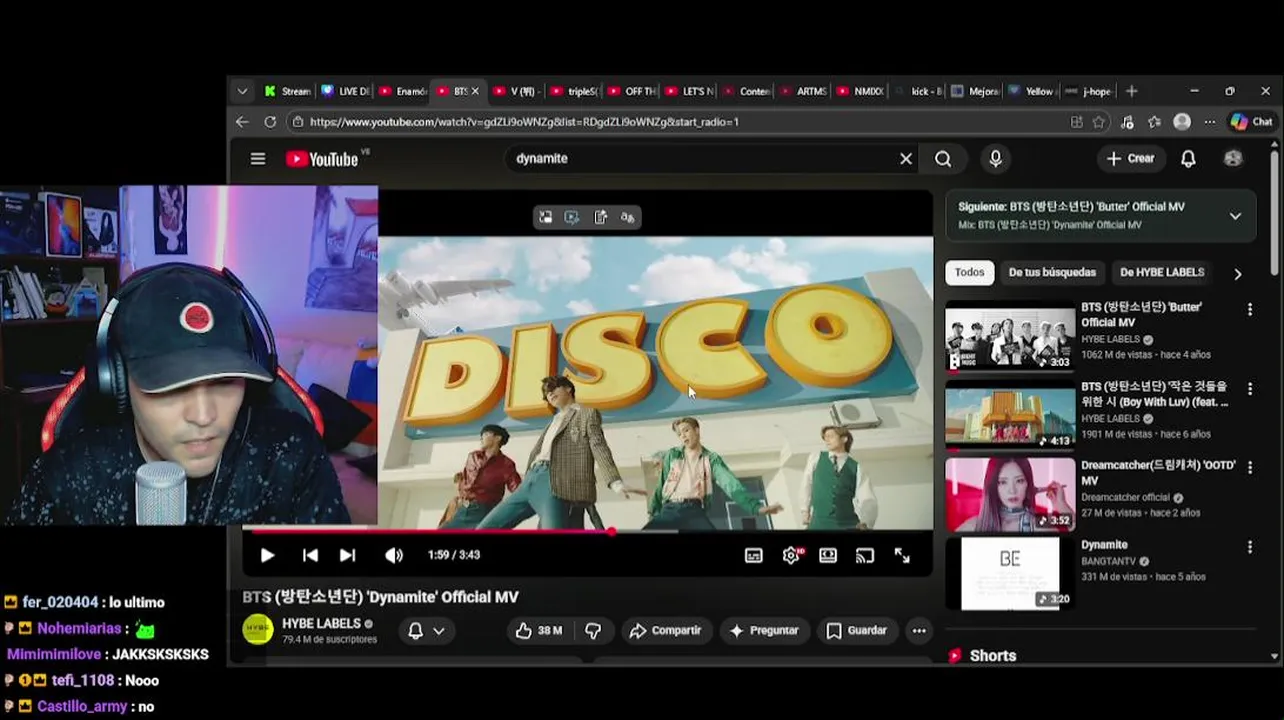Switch to the 'j-hope' browser tab
This screenshot has height=720, width=1284.
(1089, 91)
